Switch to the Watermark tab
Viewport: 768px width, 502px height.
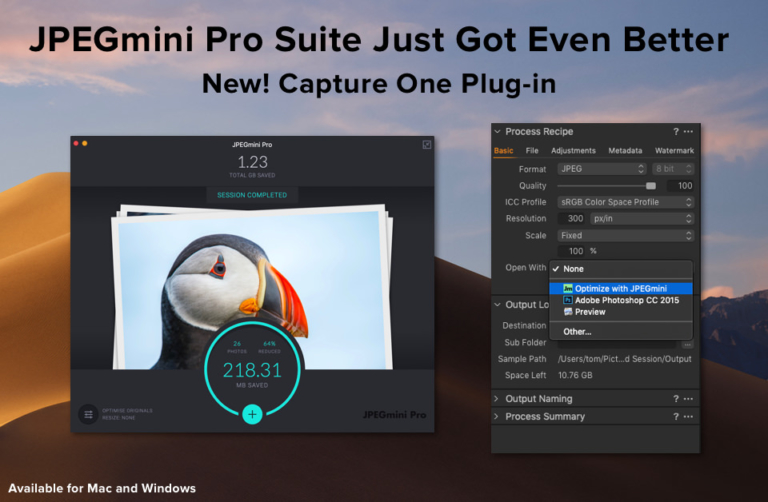point(674,150)
